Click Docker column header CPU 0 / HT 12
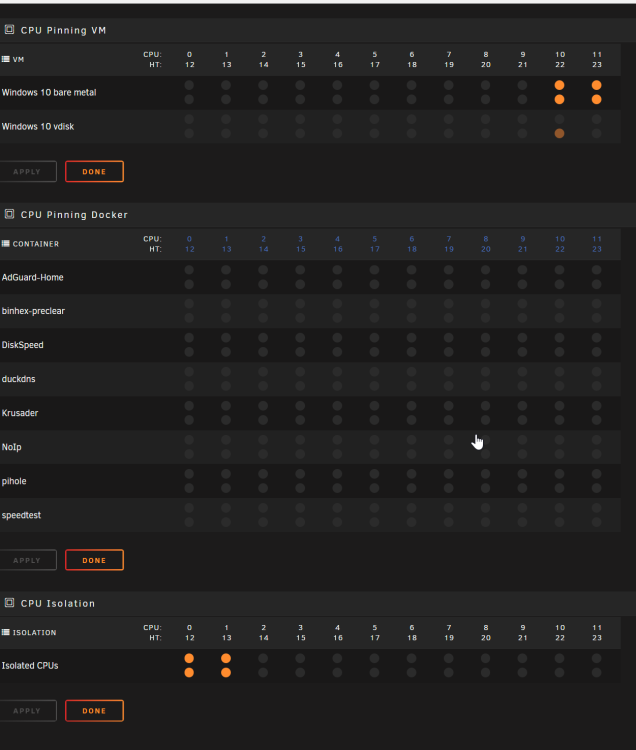 point(189,244)
